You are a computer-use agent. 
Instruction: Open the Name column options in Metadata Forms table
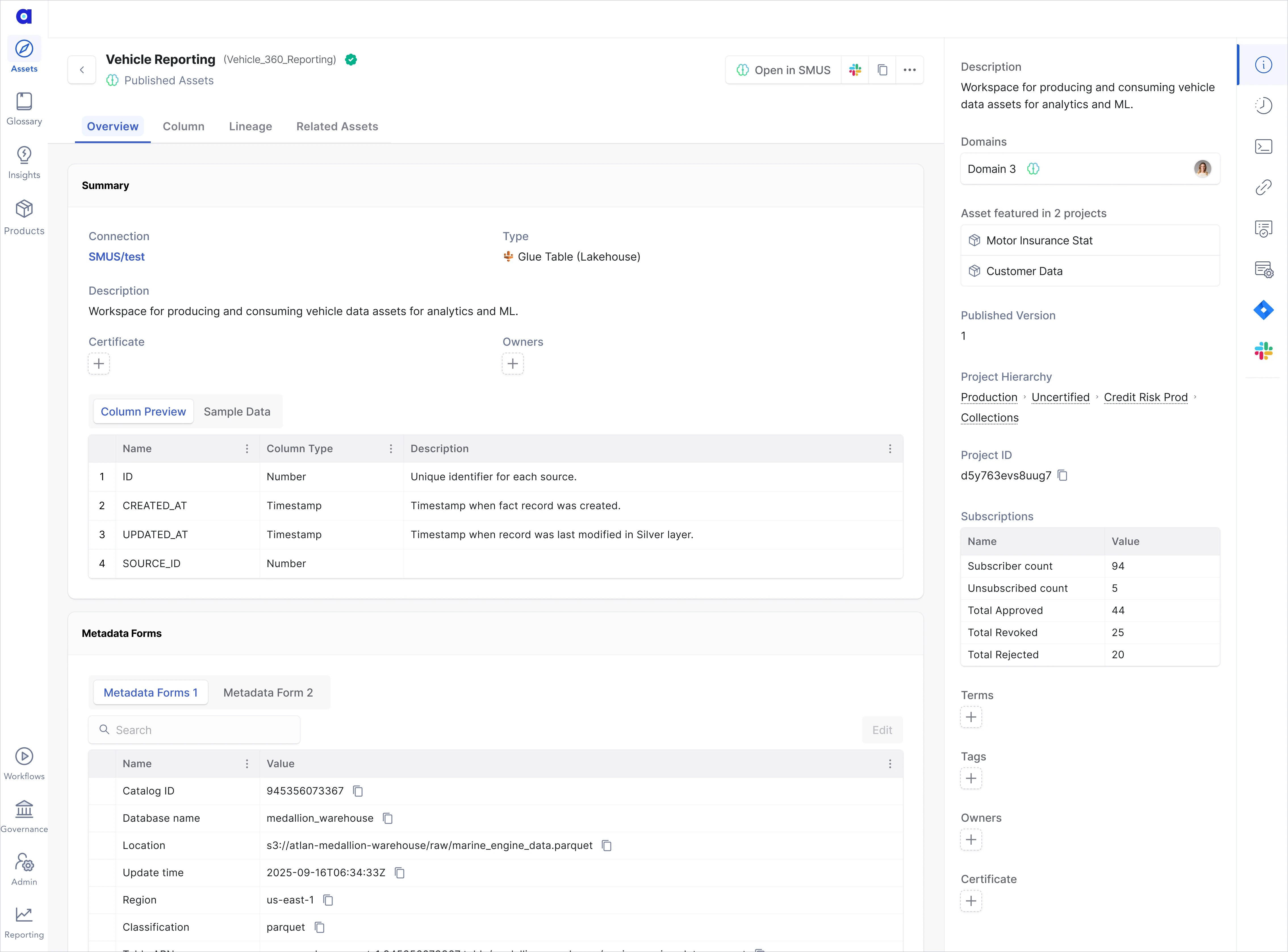click(x=247, y=763)
